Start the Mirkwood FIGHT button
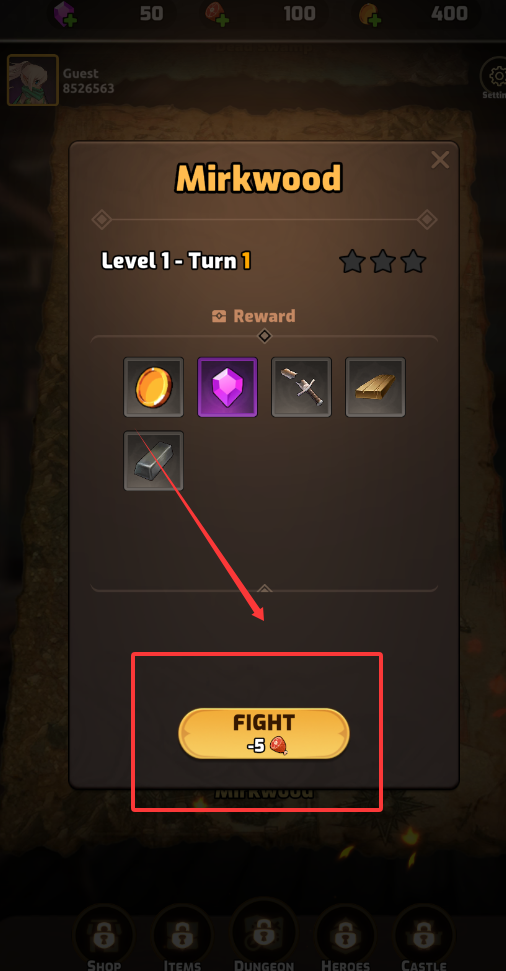 (264, 734)
